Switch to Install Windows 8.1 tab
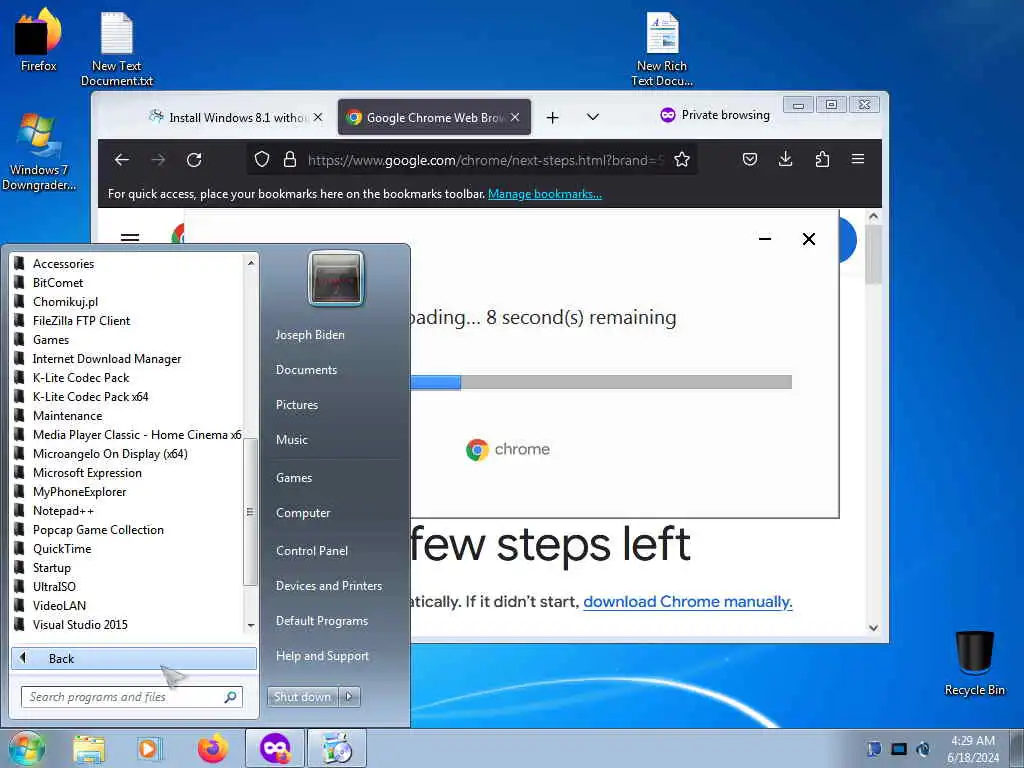1024x768 pixels. pos(236,118)
